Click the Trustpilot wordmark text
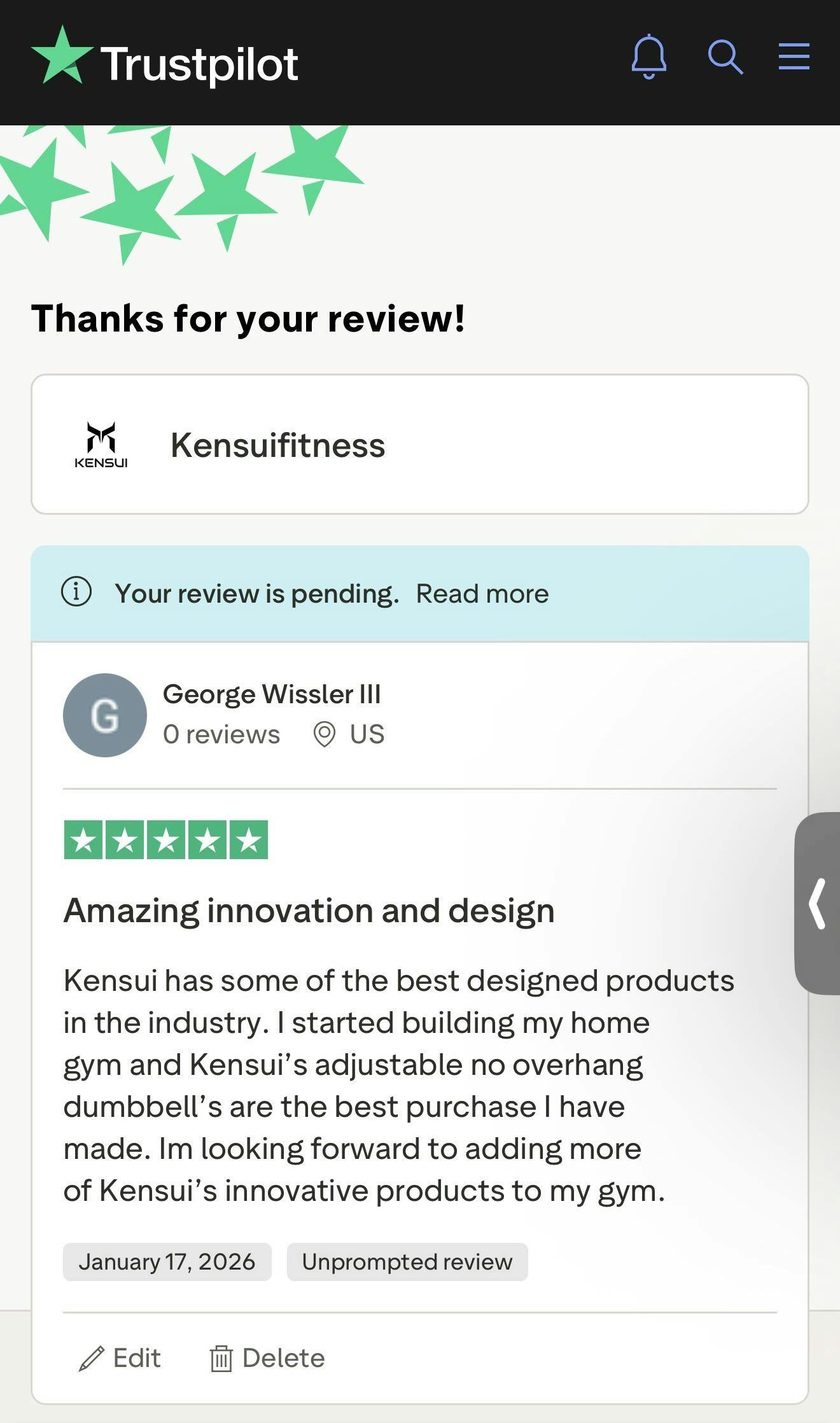This screenshot has width=840, height=1423. (199, 65)
